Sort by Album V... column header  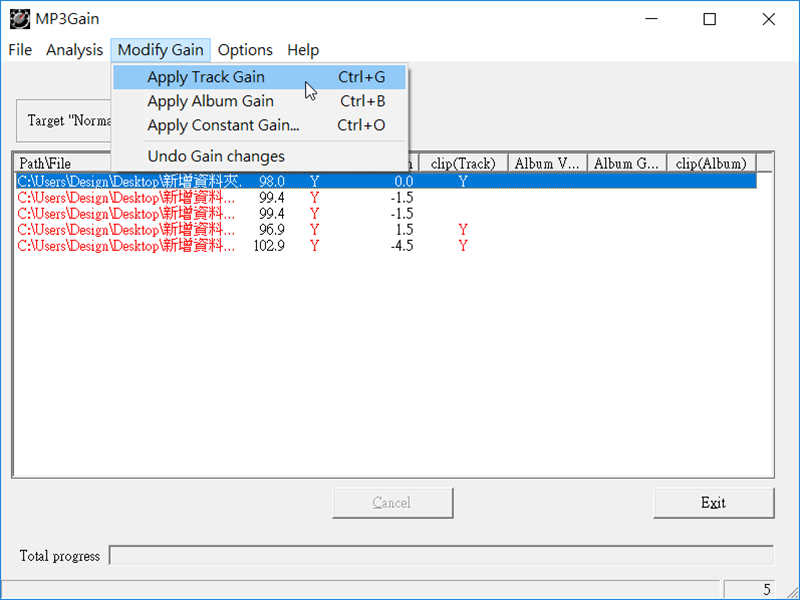tap(547, 163)
